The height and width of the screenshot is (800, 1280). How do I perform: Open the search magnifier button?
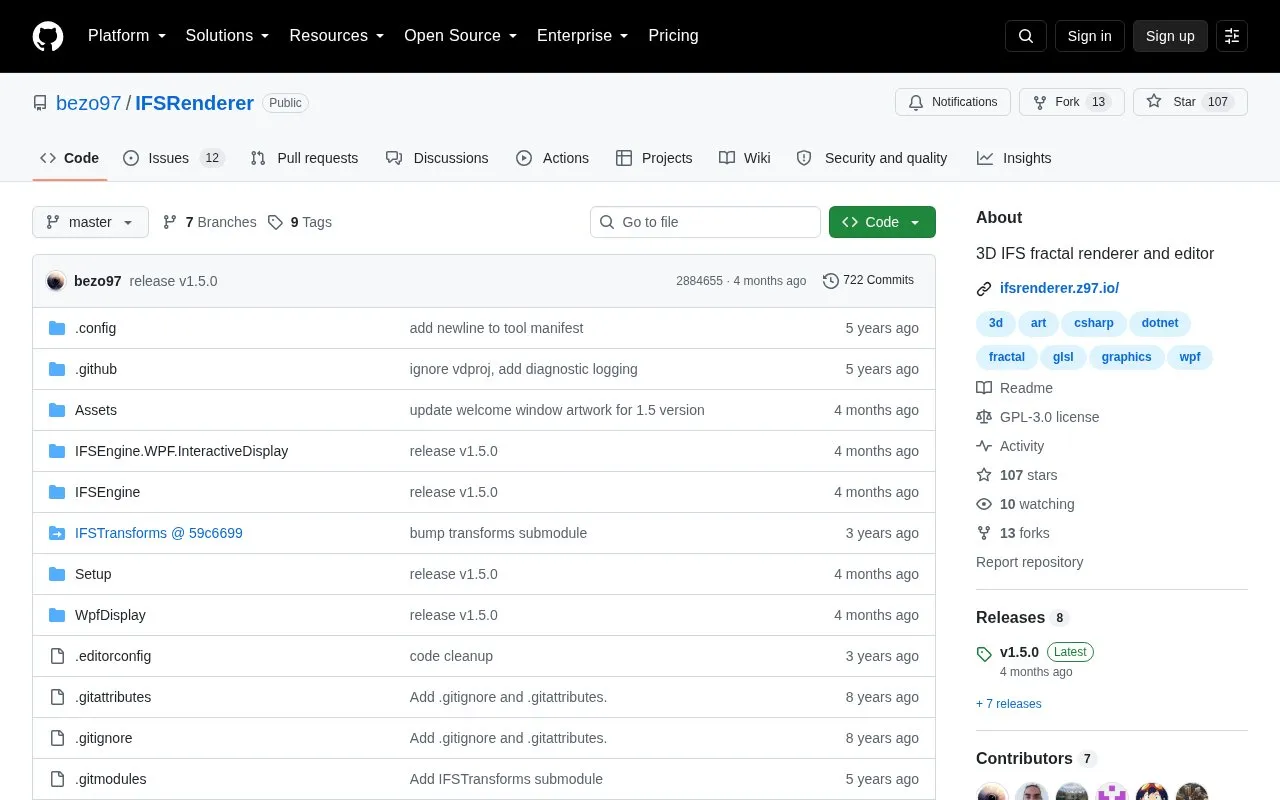click(x=1026, y=36)
